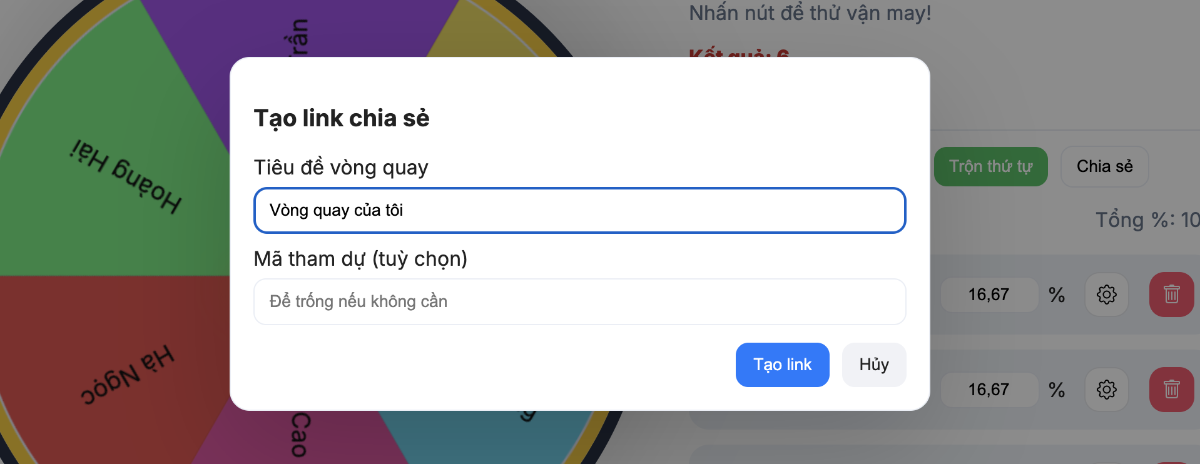Open settings for the first 16,67 entry

[1107, 295]
